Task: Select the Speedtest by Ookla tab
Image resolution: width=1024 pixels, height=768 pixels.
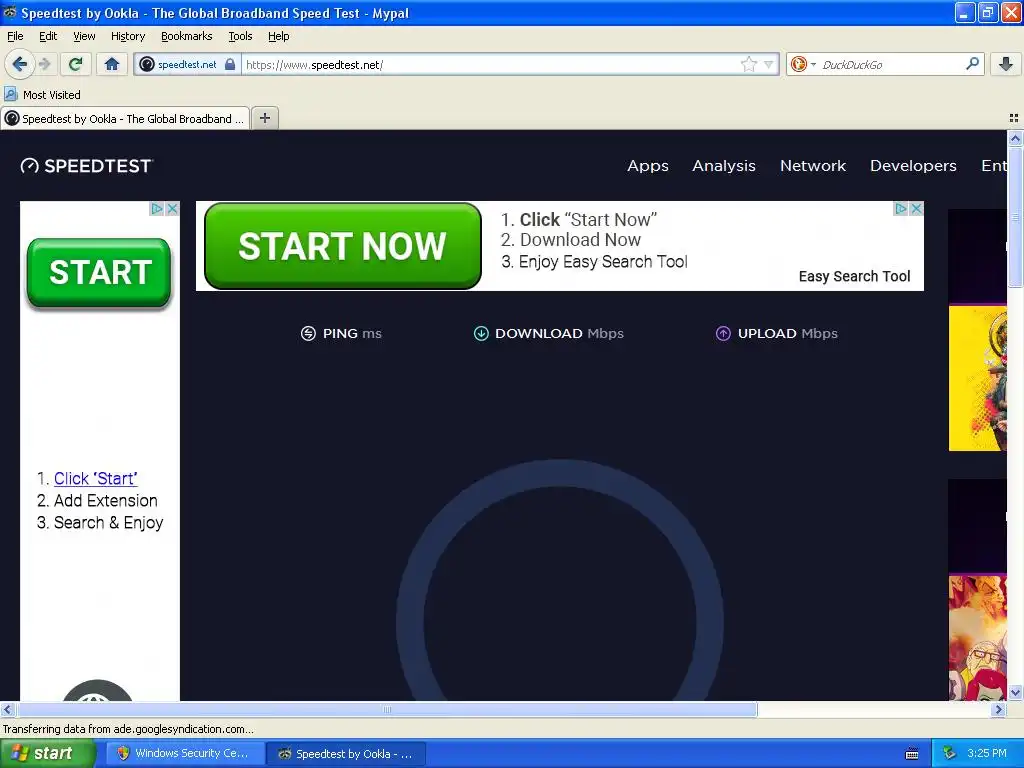Action: [125, 118]
